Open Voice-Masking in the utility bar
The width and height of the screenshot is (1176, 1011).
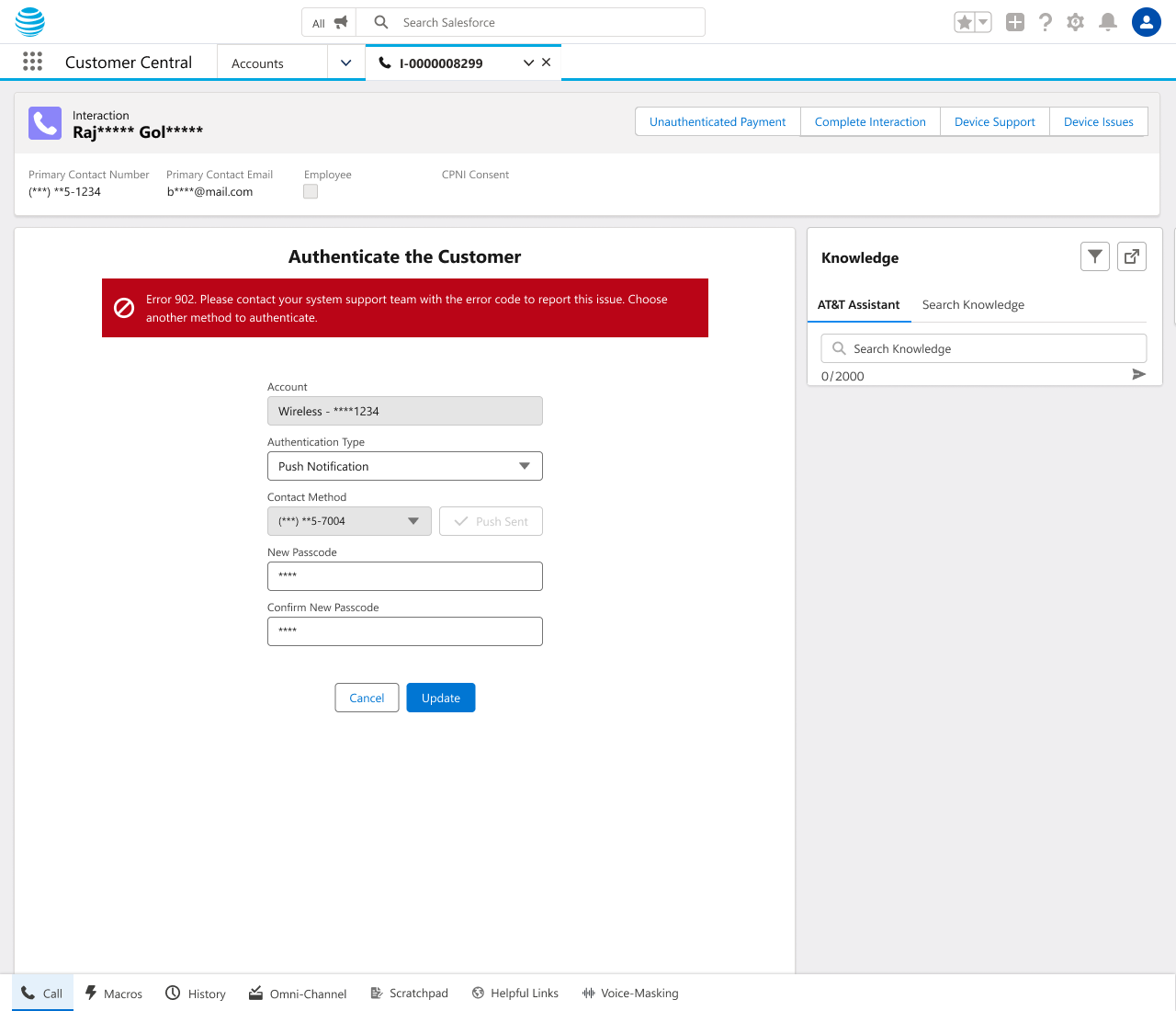click(x=630, y=993)
